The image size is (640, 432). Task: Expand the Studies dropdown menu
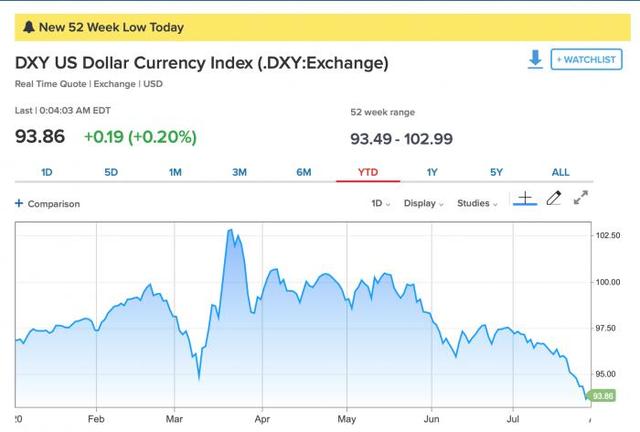477,203
